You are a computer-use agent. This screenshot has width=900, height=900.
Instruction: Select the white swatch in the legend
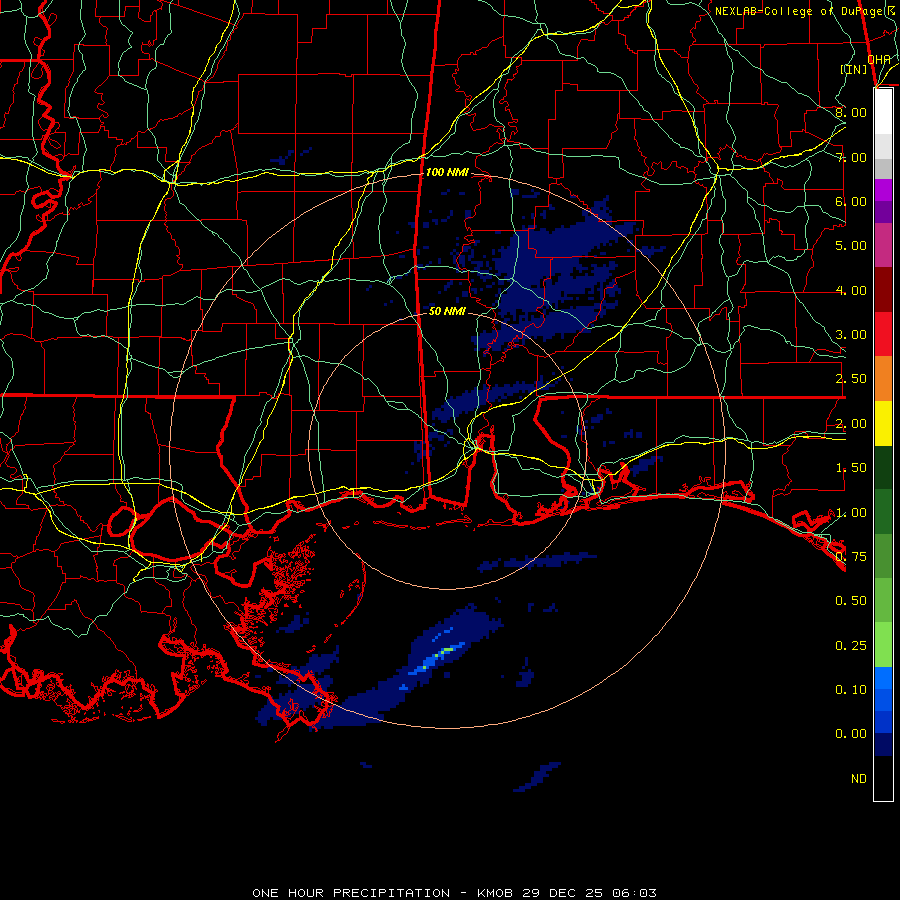[x=883, y=112]
